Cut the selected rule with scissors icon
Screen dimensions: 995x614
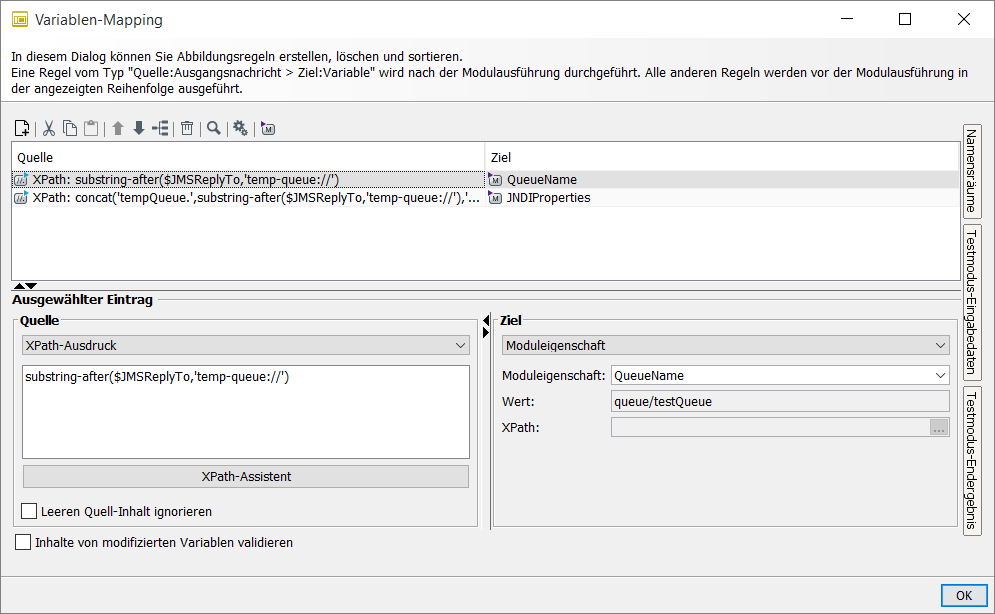click(x=48, y=128)
